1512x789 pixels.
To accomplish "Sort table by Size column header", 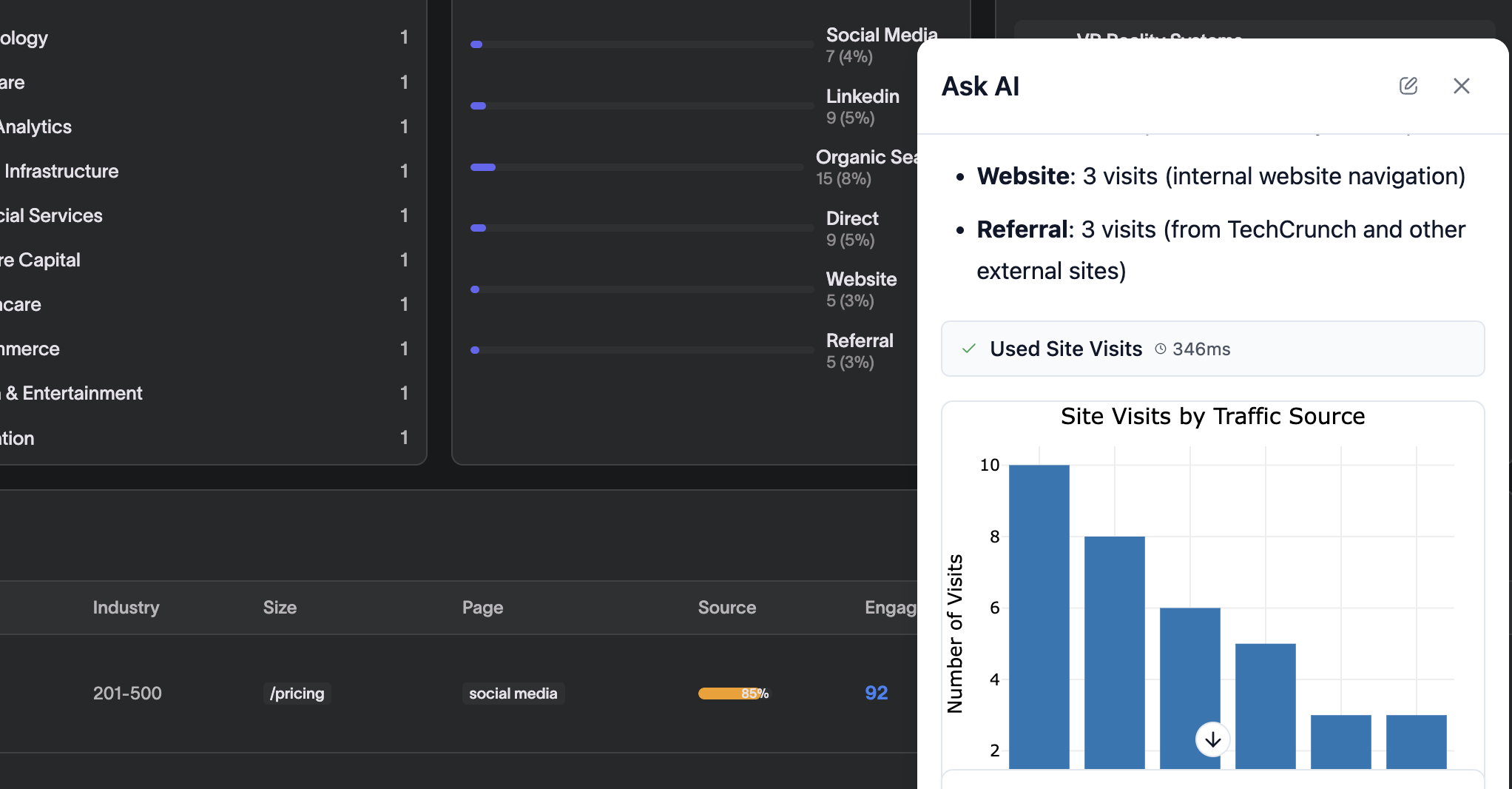I will (x=280, y=608).
